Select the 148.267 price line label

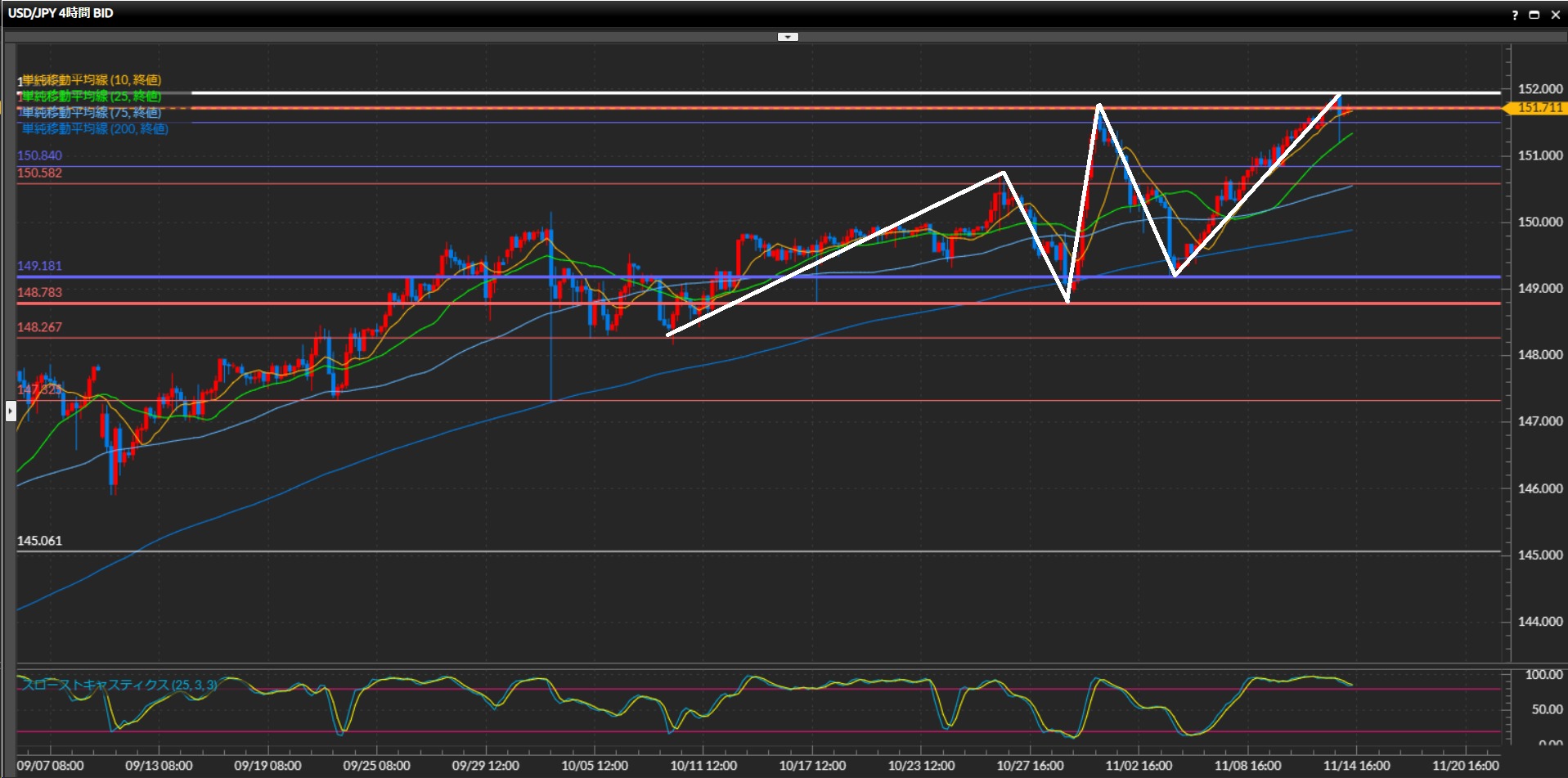point(39,327)
